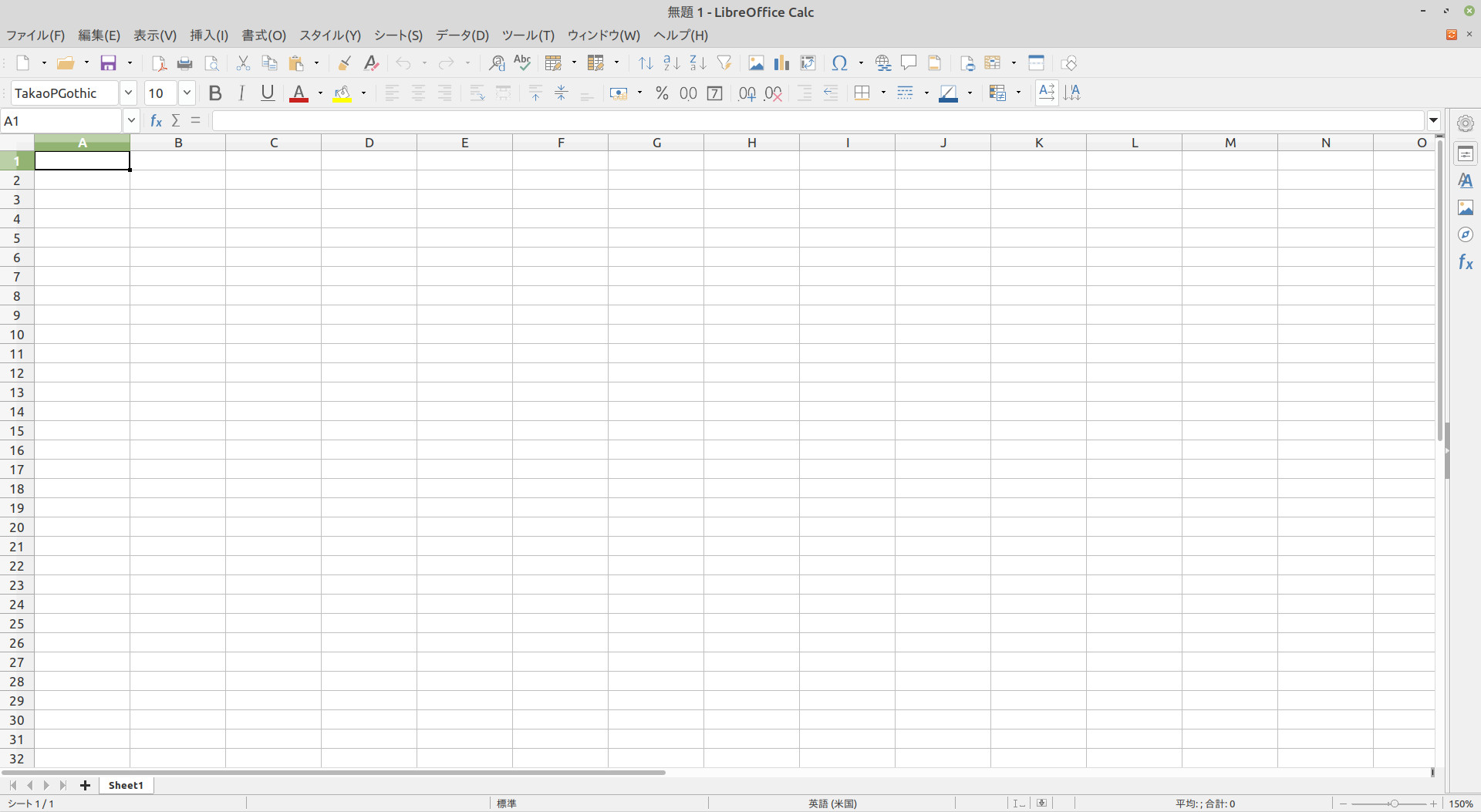Expand the font size dropdown

pos(187,93)
